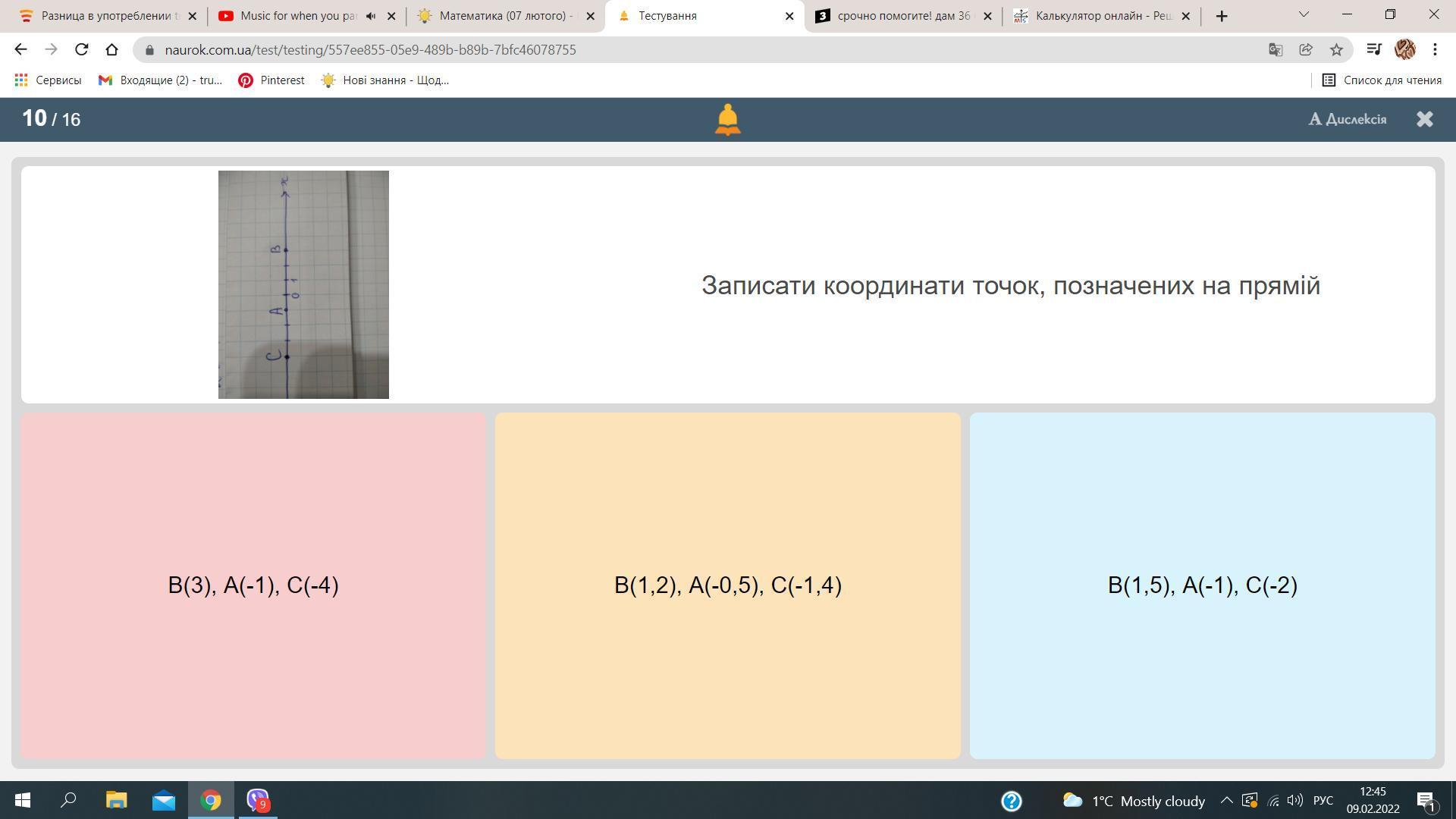Switch to the Математика (07 лютого) tab
This screenshot has width=1456, height=819.
pos(504,16)
